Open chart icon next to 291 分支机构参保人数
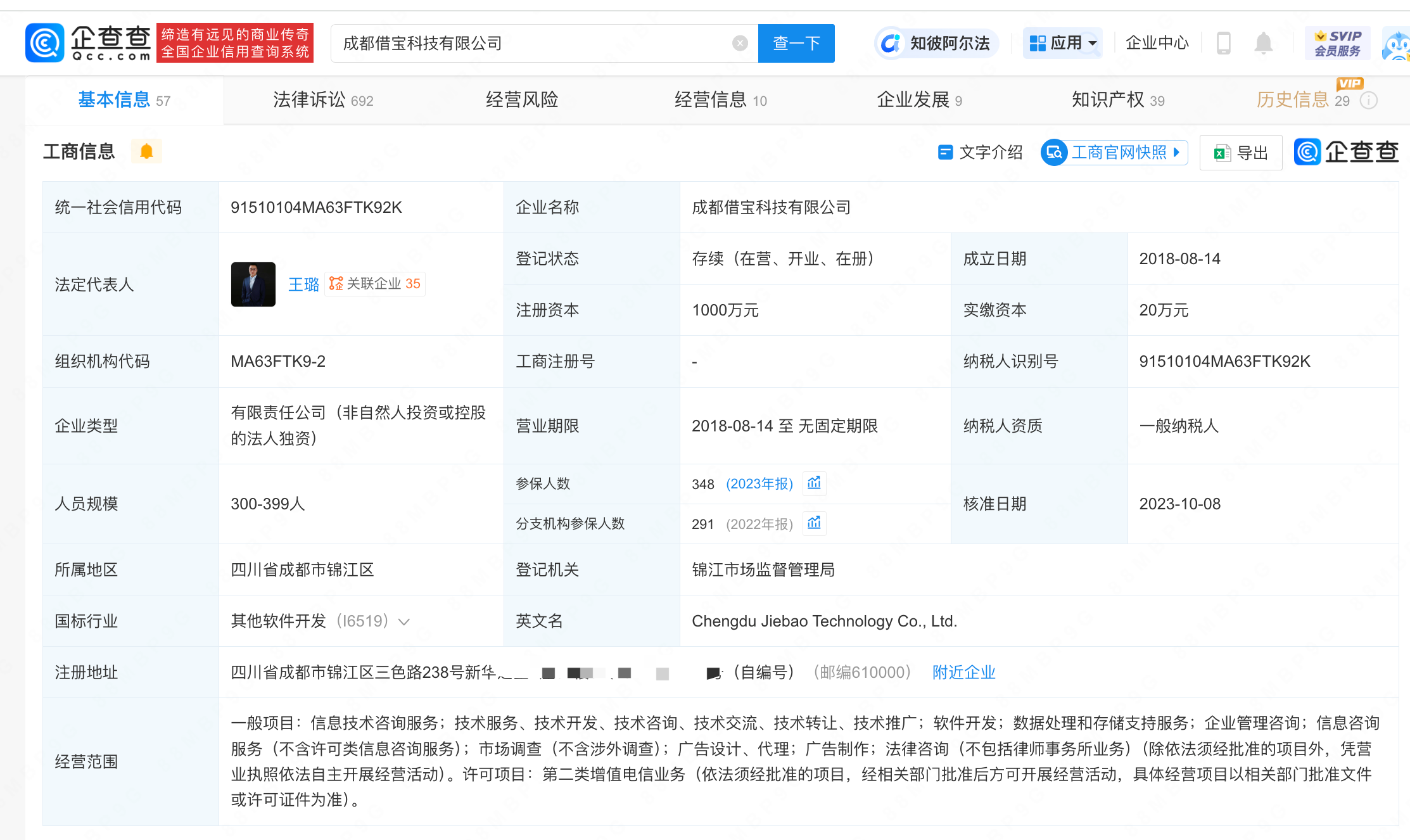 click(814, 523)
